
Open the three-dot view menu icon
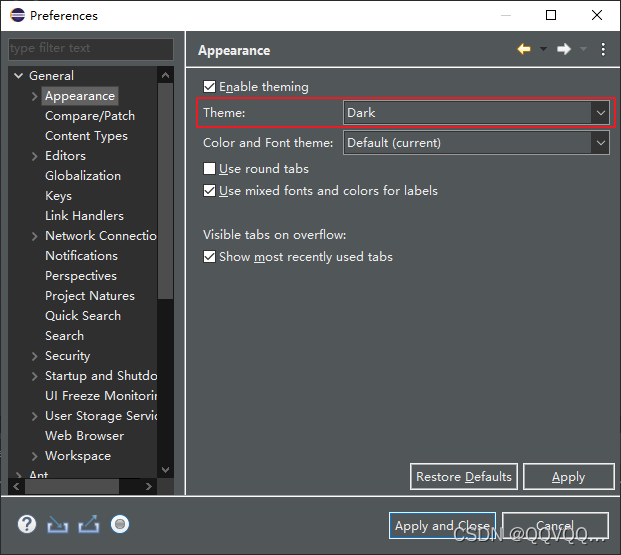tap(603, 50)
